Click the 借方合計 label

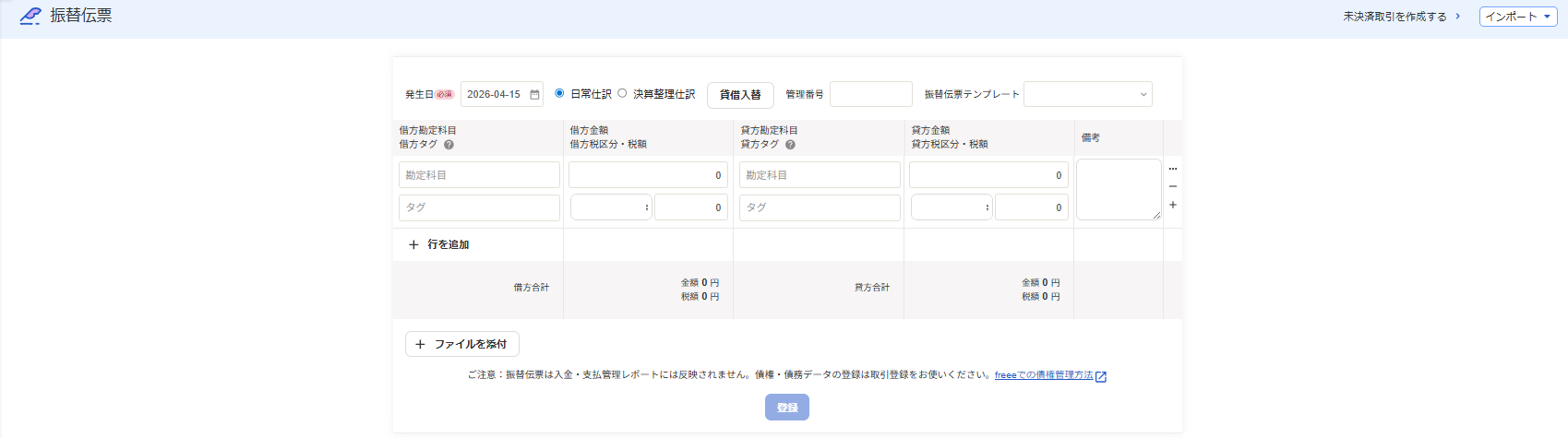pyautogui.click(x=532, y=288)
